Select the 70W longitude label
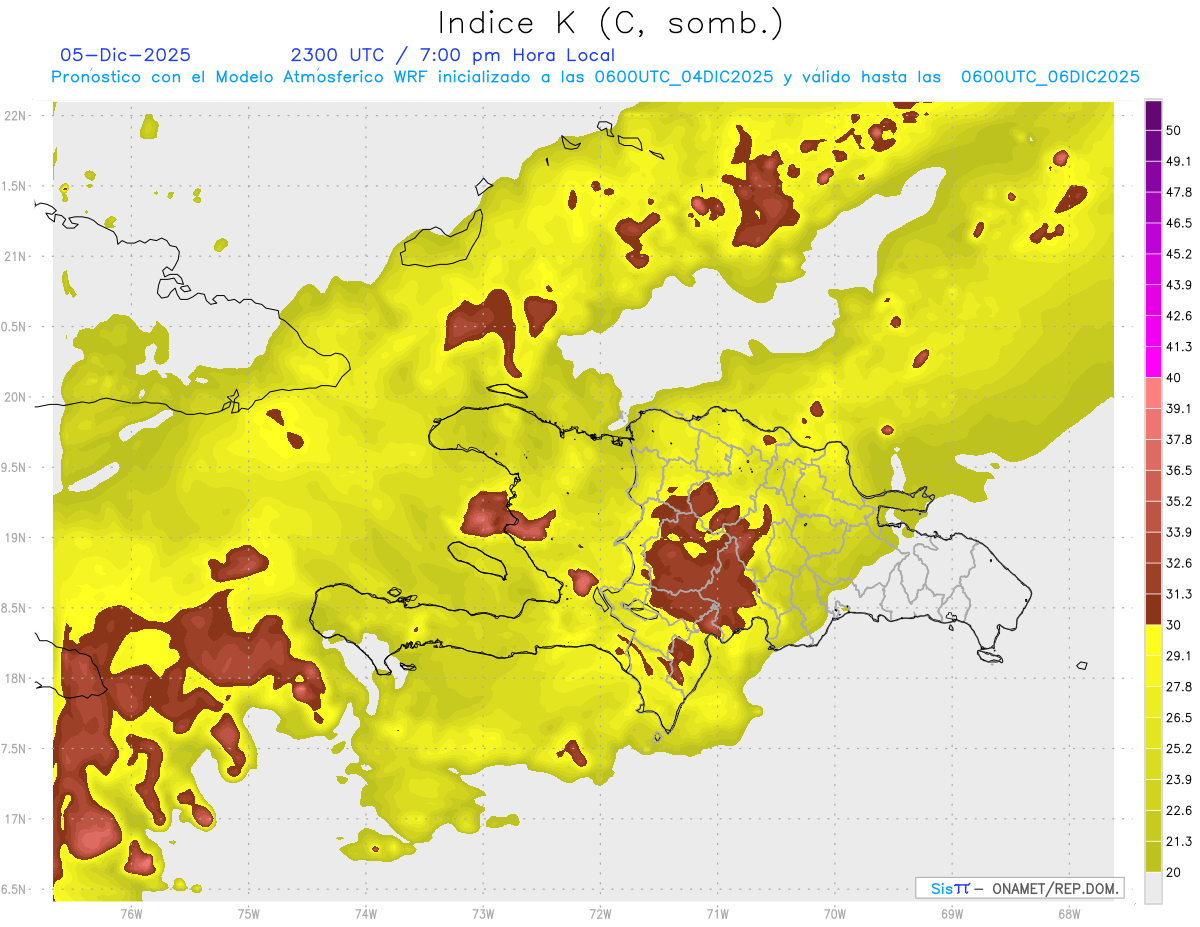 pyautogui.click(x=835, y=913)
